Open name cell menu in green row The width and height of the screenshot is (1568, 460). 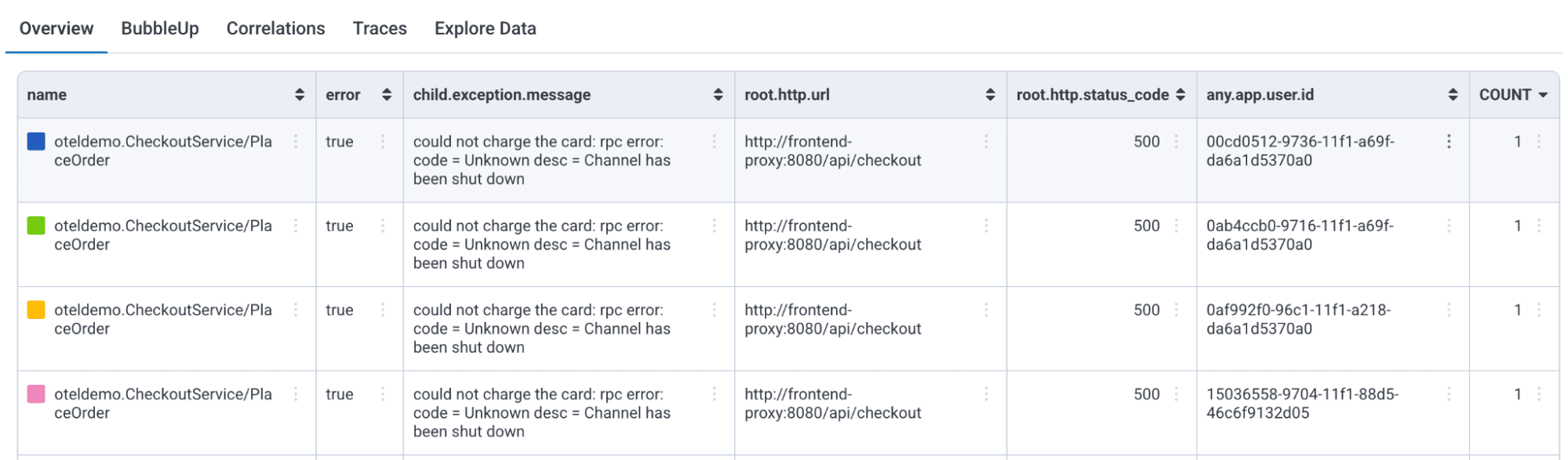tap(296, 226)
